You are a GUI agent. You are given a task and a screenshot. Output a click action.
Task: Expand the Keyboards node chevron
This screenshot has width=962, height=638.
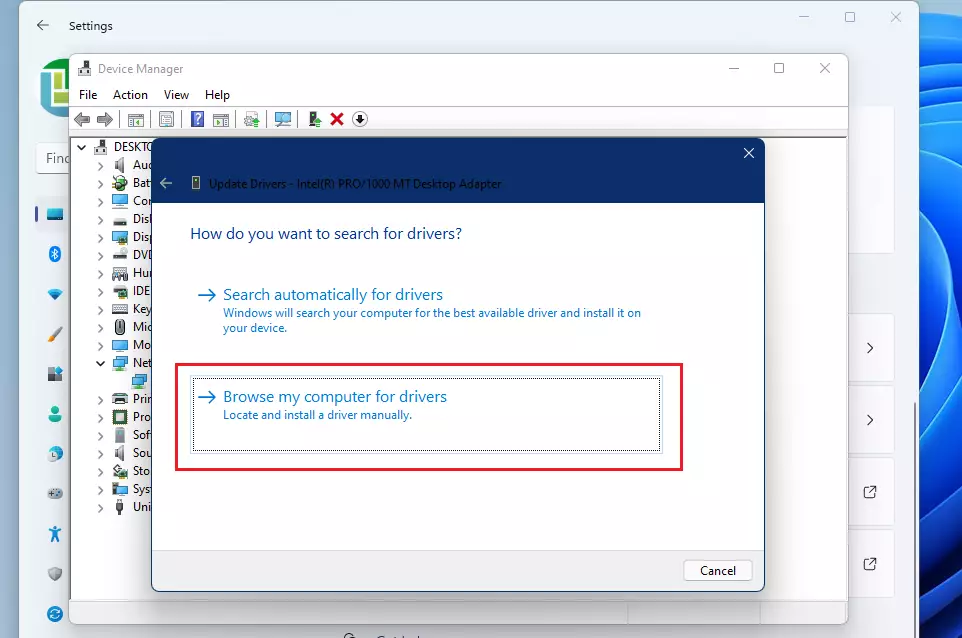point(101,309)
